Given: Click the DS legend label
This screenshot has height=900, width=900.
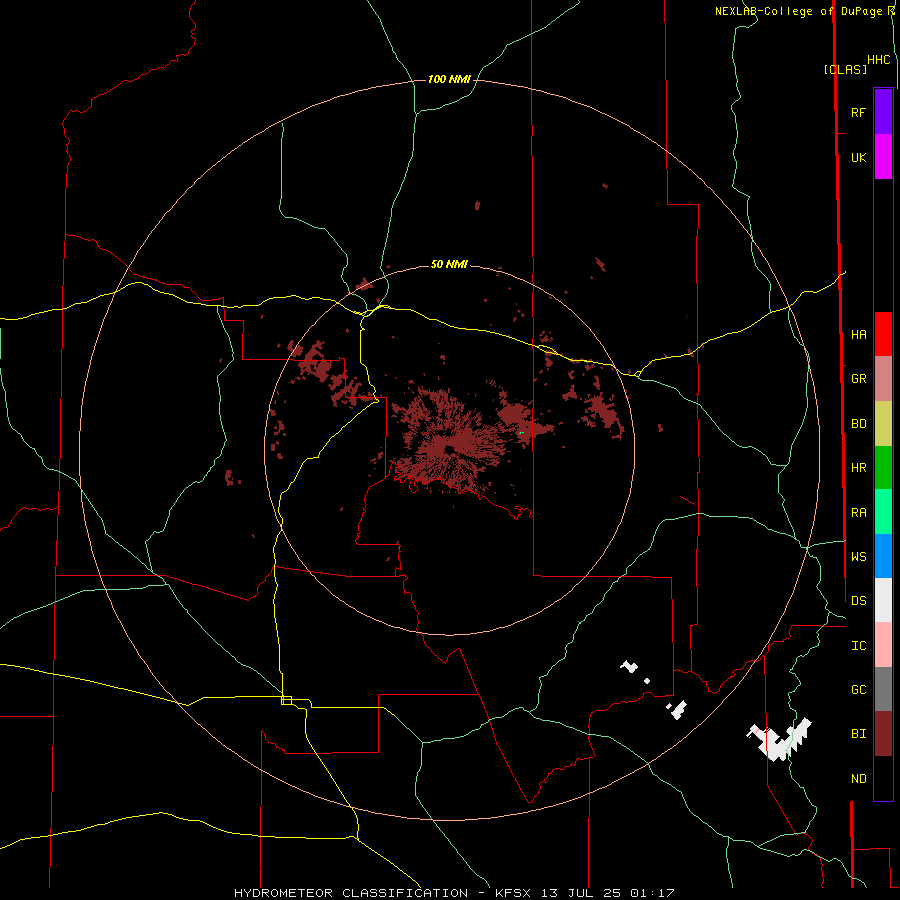Looking at the screenshot, I should [858, 601].
